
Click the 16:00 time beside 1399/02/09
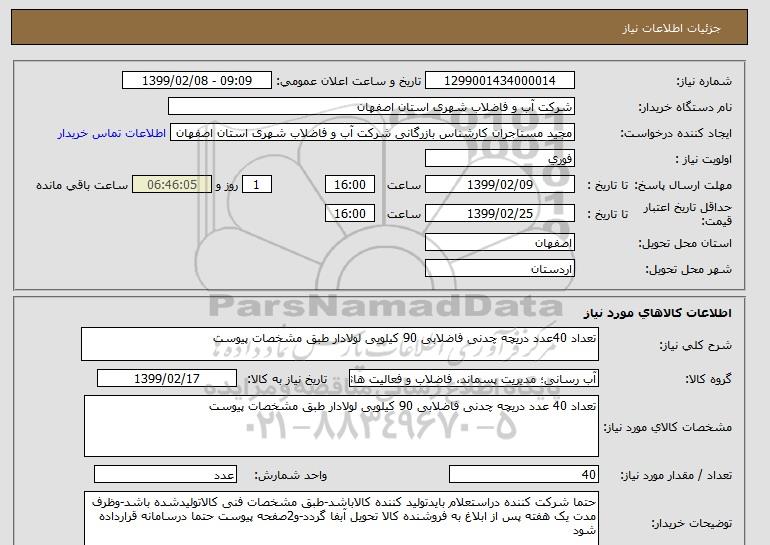(x=350, y=185)
